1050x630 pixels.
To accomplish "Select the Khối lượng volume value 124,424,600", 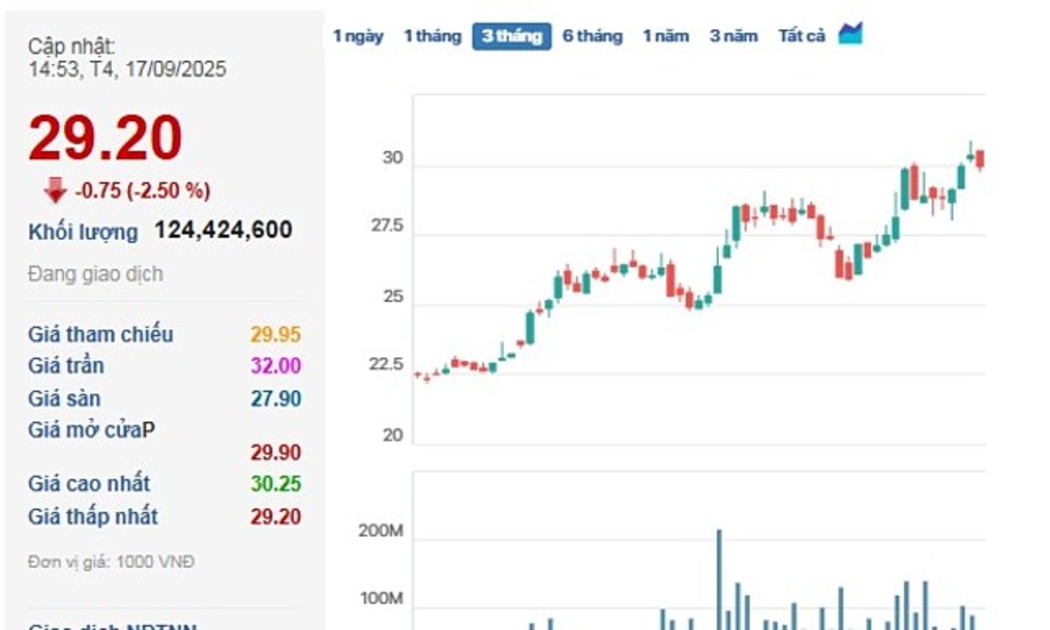I will [223, 231].
